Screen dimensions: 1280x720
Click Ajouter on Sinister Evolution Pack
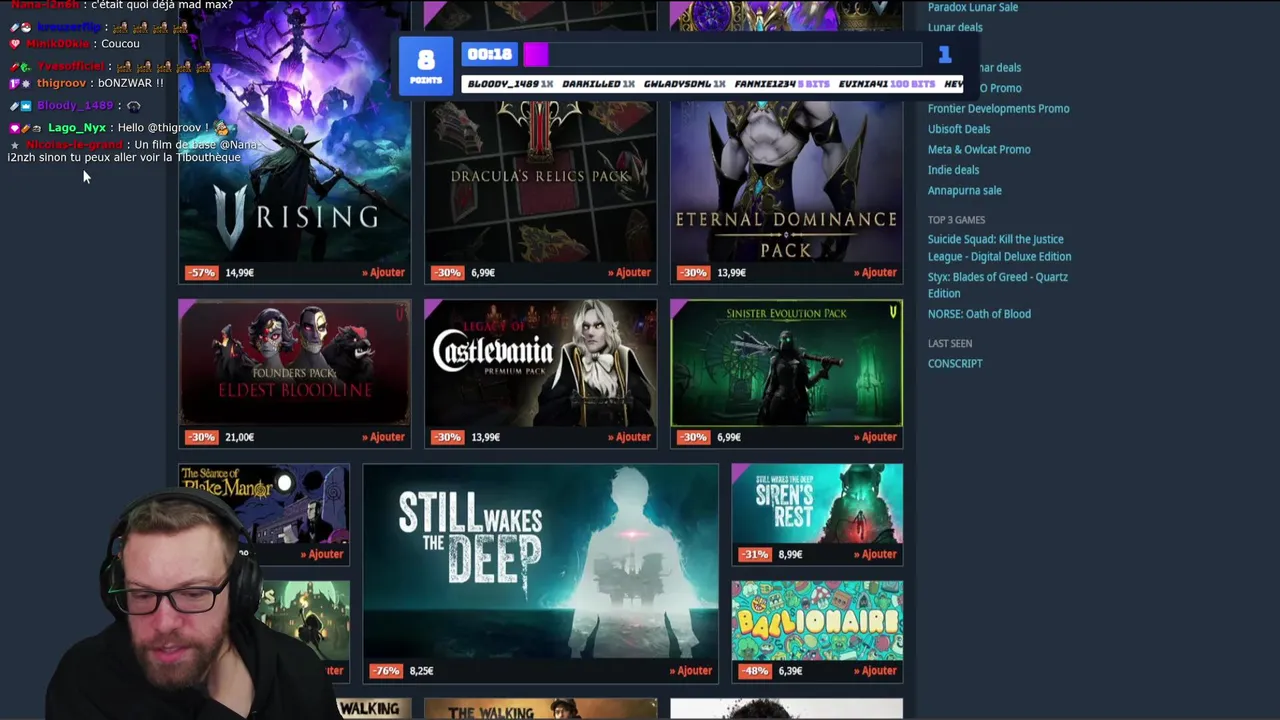875,437
